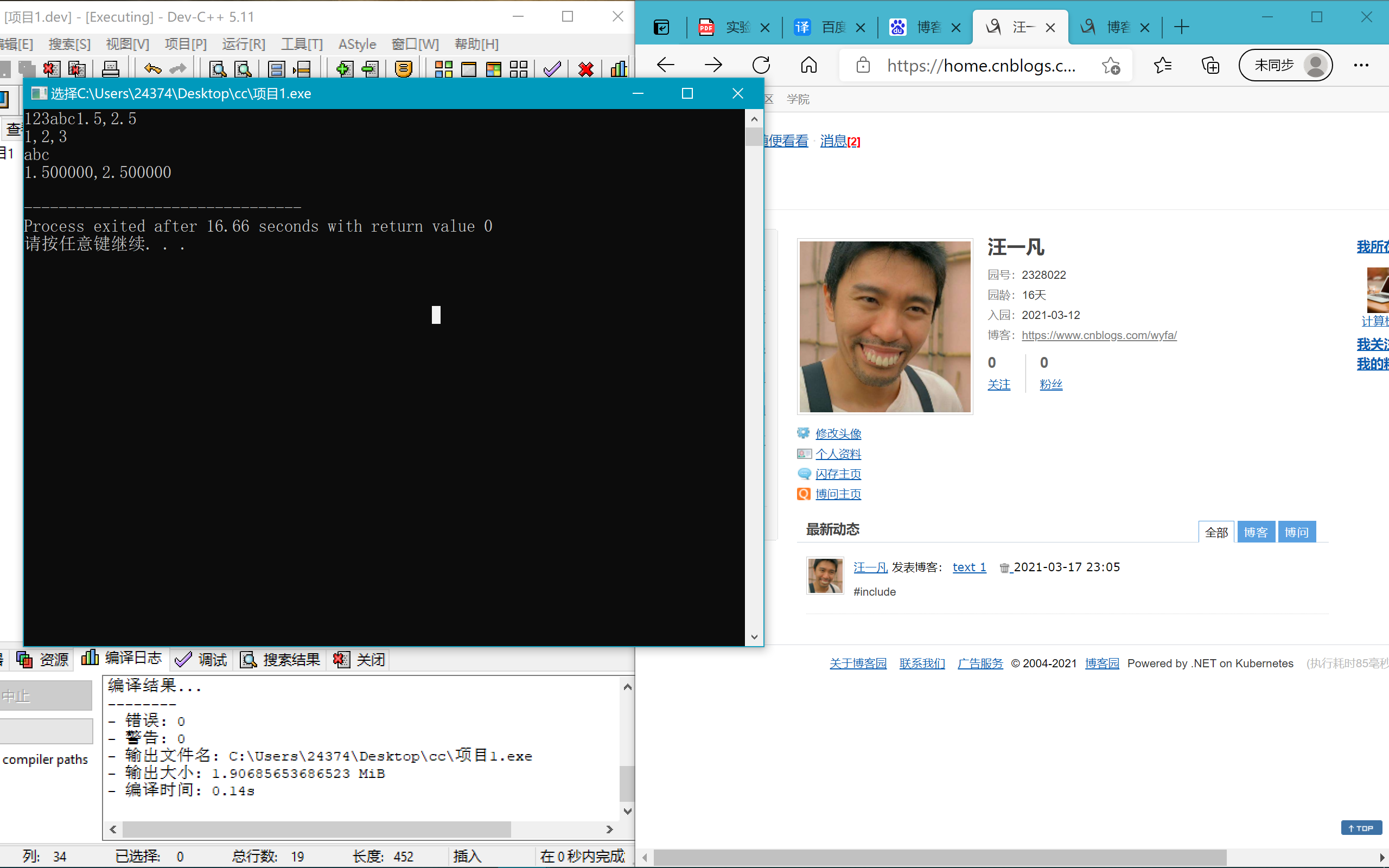Click the browser Refresh icon

point(761,65)
